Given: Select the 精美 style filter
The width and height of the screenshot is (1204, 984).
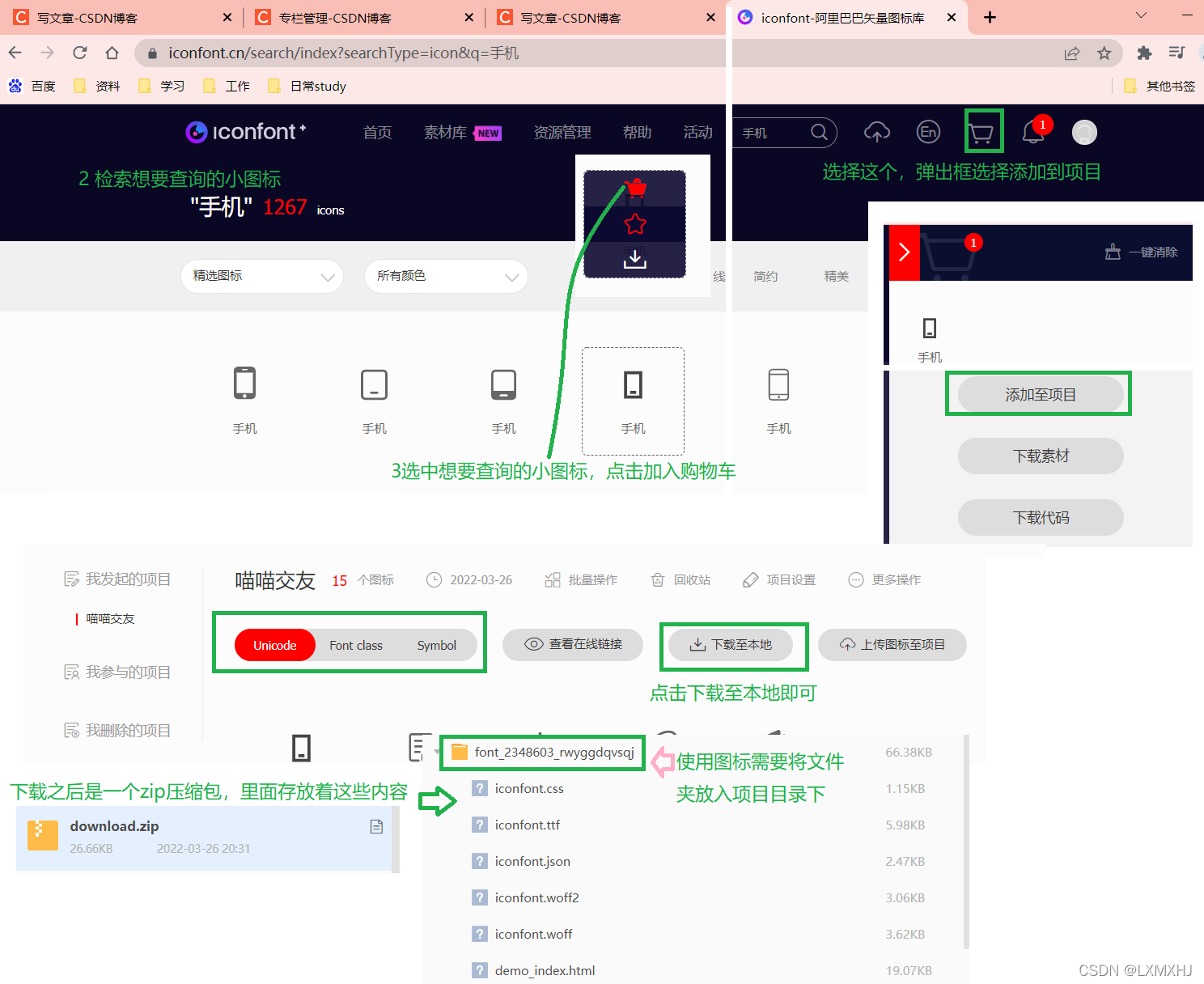Looking at the screenshot, I should [x=837, y=277].
